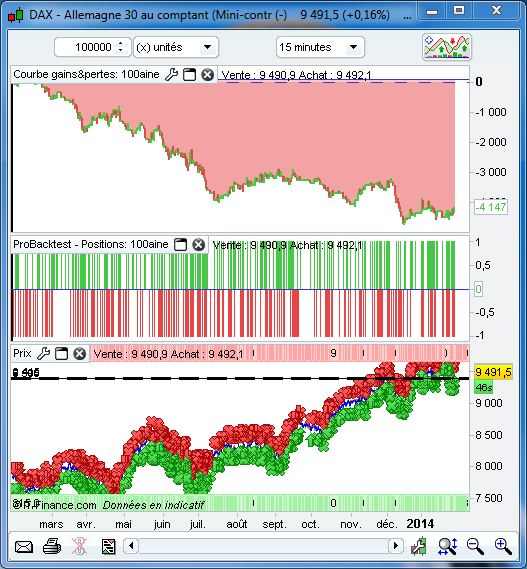Detach the Courbe gains&pertes panel window
The height and width of the screenshot is (569, 527).
(x=189, y=75)
